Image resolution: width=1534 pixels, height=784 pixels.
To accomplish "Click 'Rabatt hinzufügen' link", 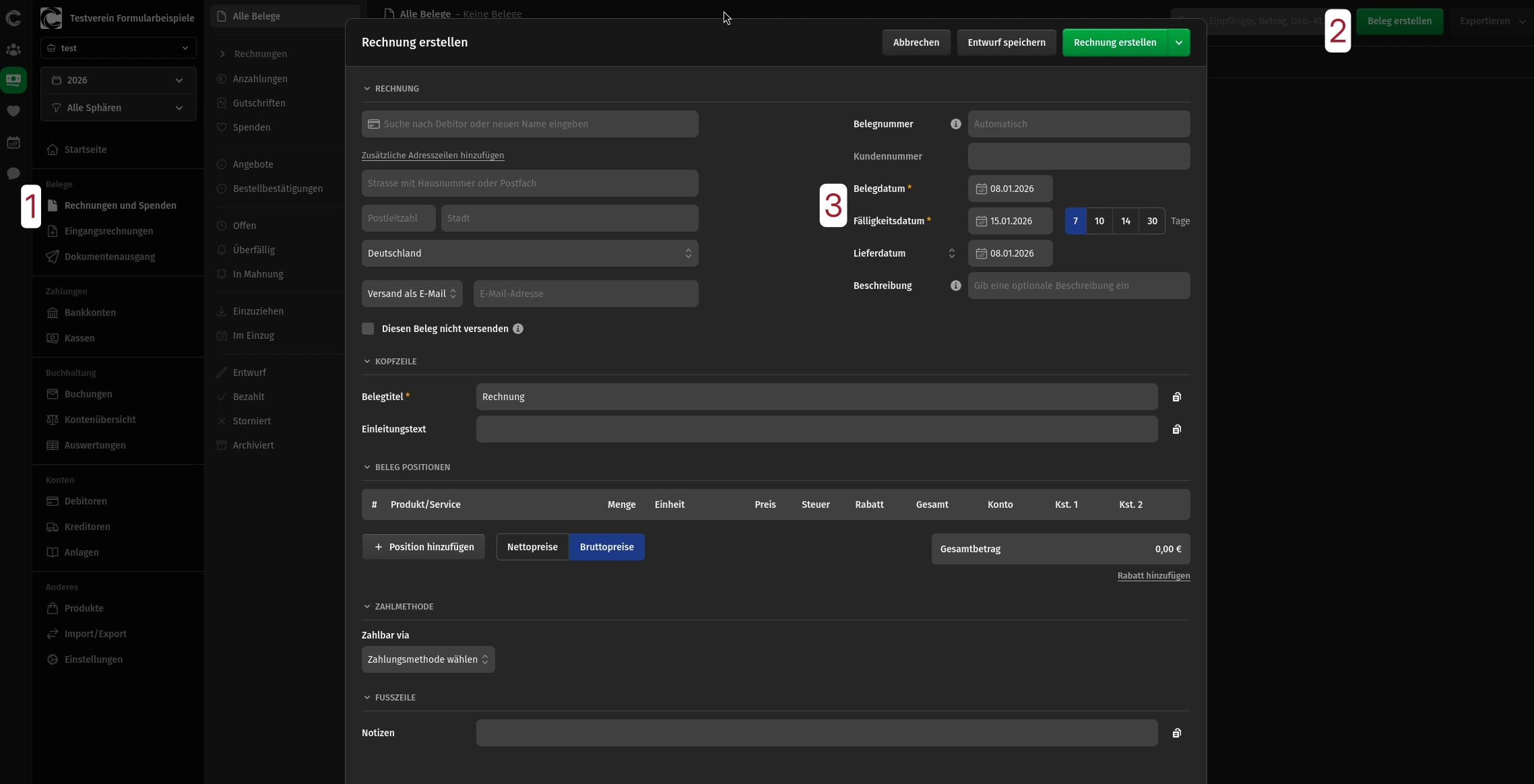I will pyautogui.click(x=1153, y=576).
